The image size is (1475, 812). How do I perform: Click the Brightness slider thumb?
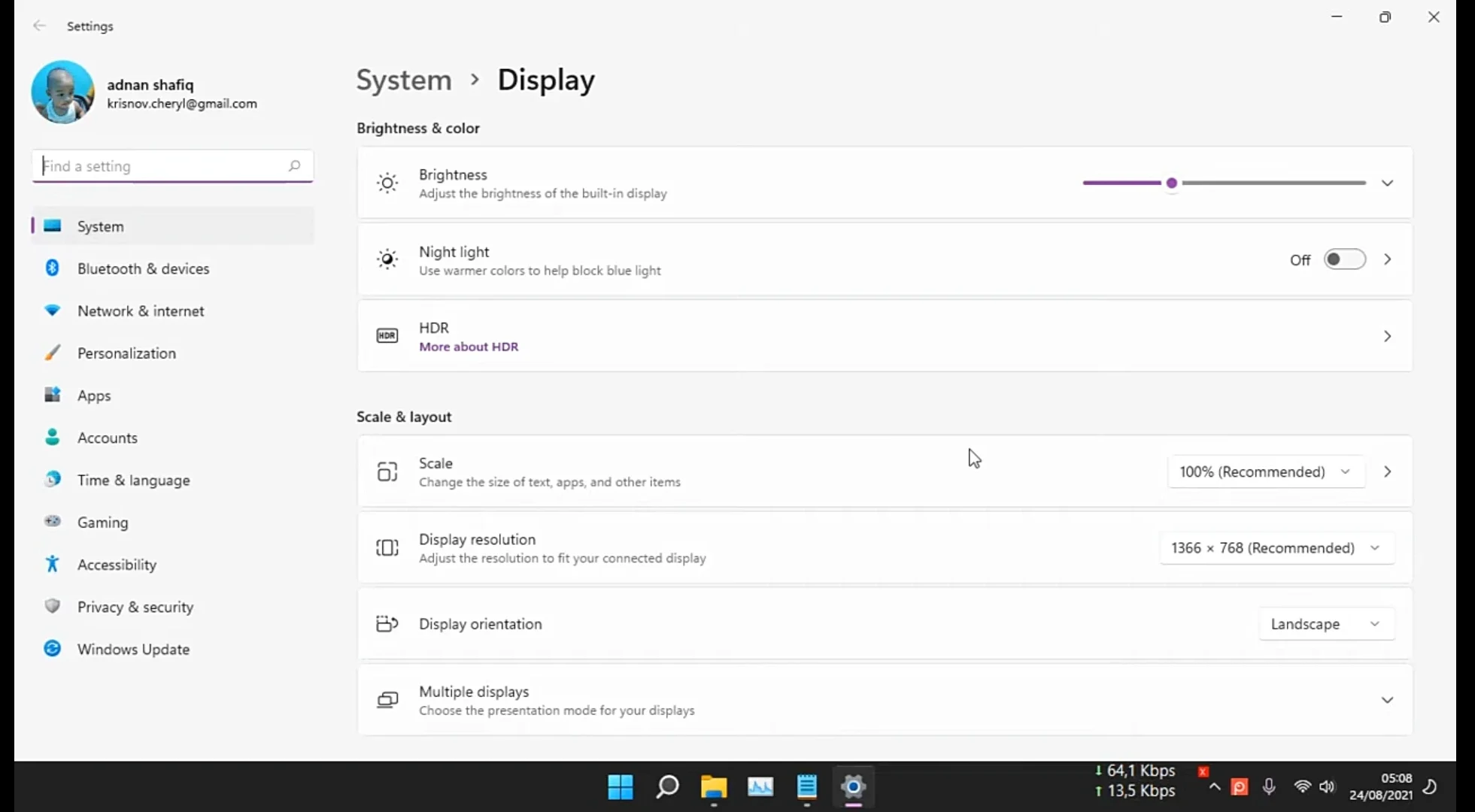[1171, 183]
